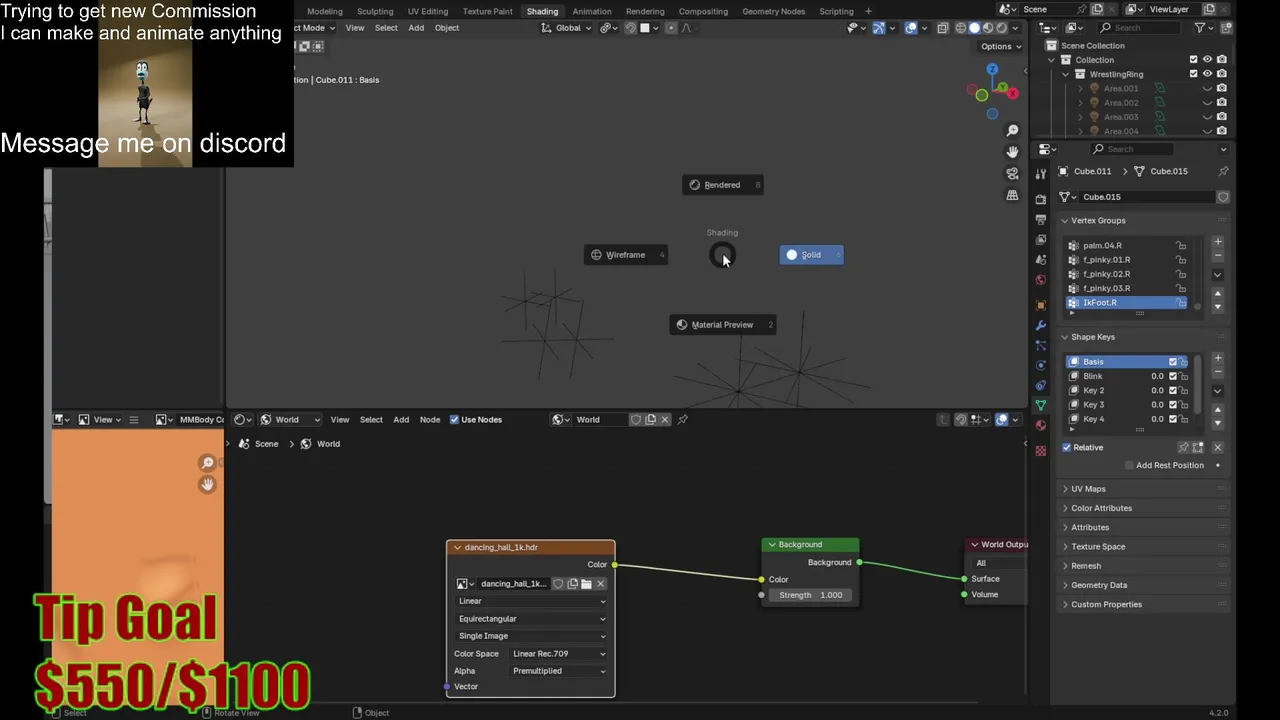Open Output properties tab
Viewport: 1280px width, 720px height.
coord(1041,219)
